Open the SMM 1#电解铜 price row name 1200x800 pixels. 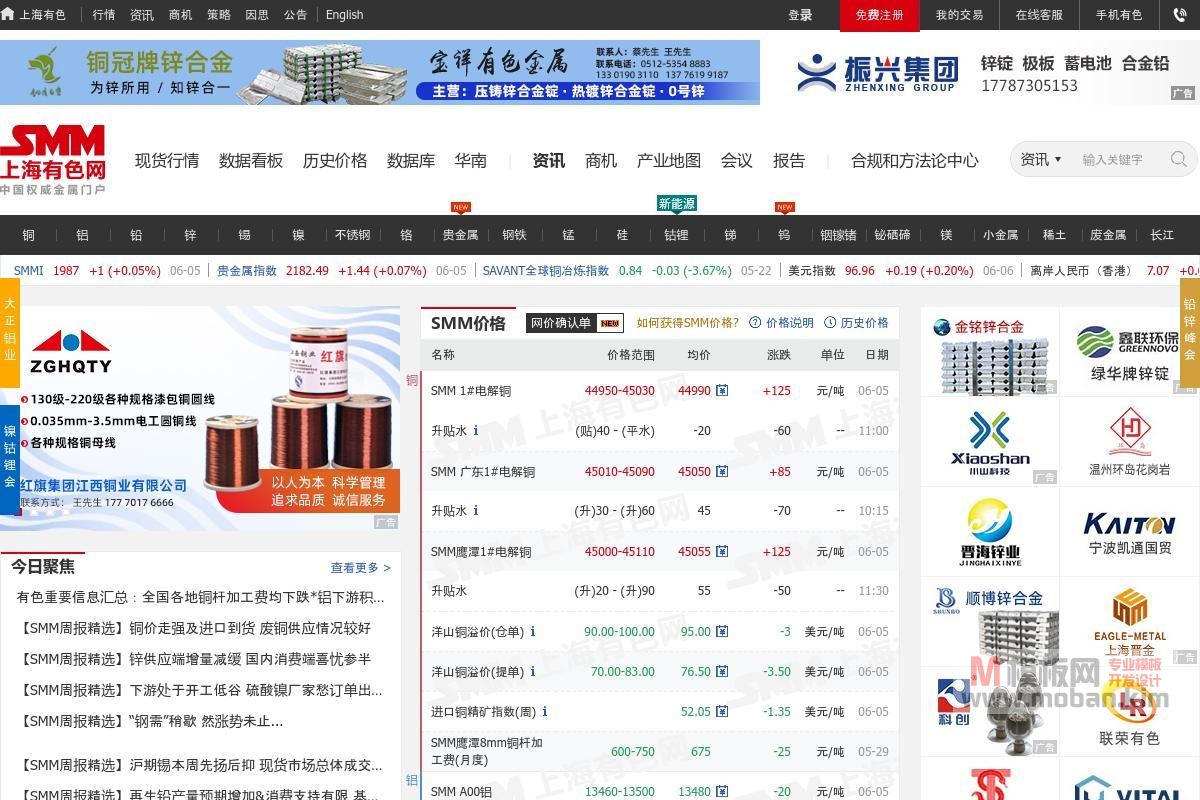tap(470, 391)
